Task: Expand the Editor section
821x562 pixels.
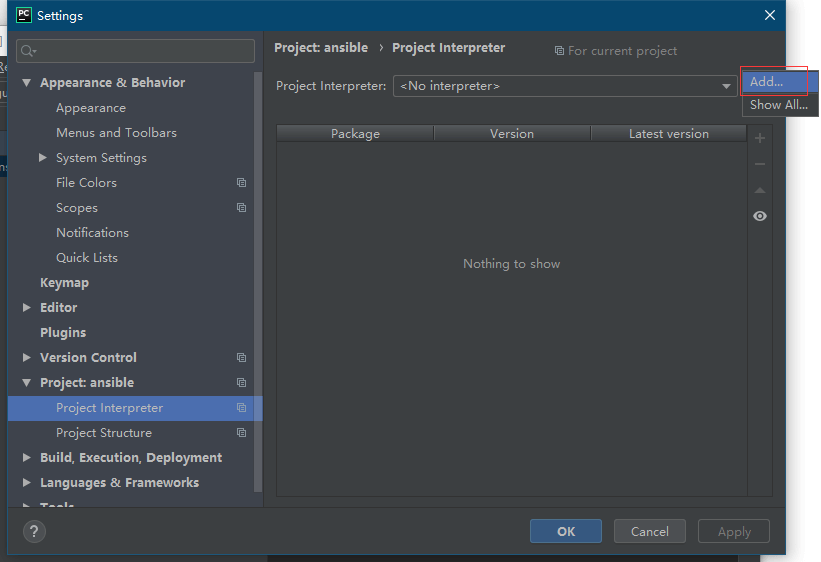Action: coord(27,307)
